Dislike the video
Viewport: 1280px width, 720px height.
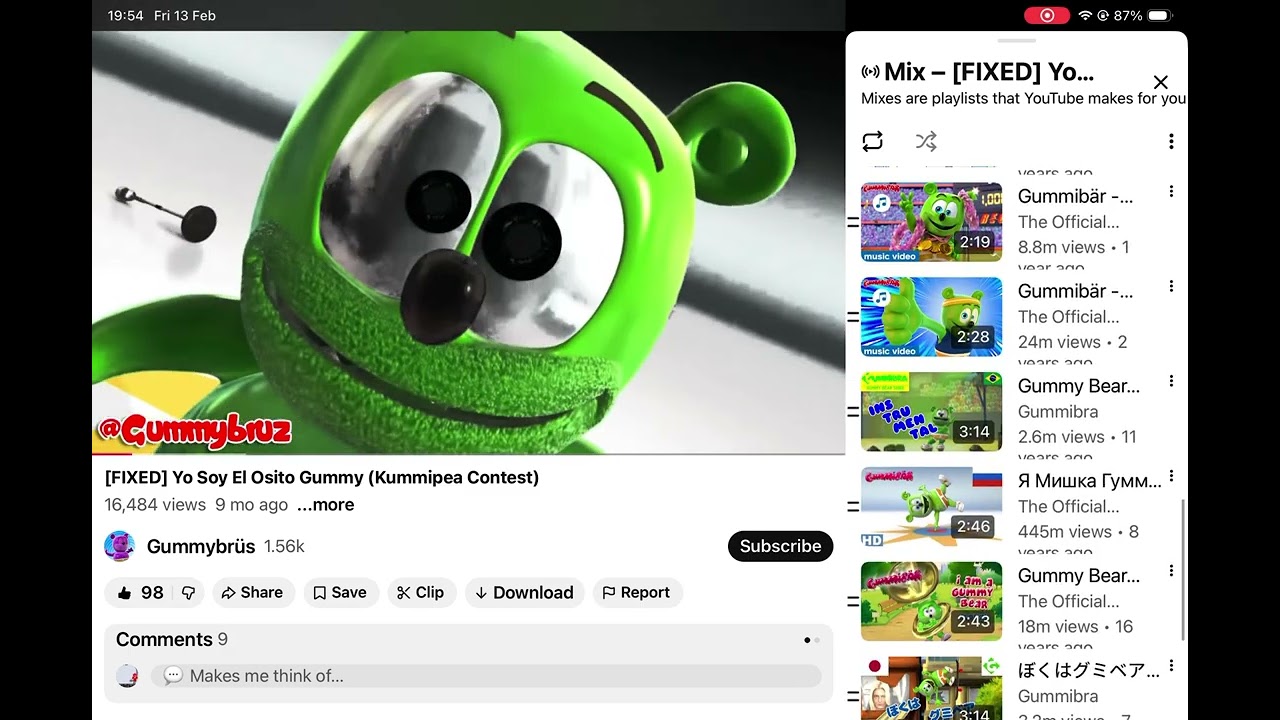pos(188,593)
